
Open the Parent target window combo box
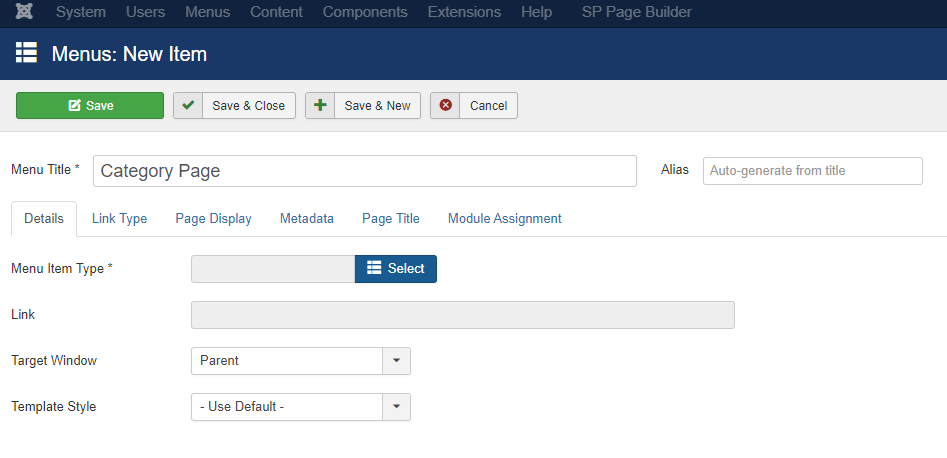(301, 361)
